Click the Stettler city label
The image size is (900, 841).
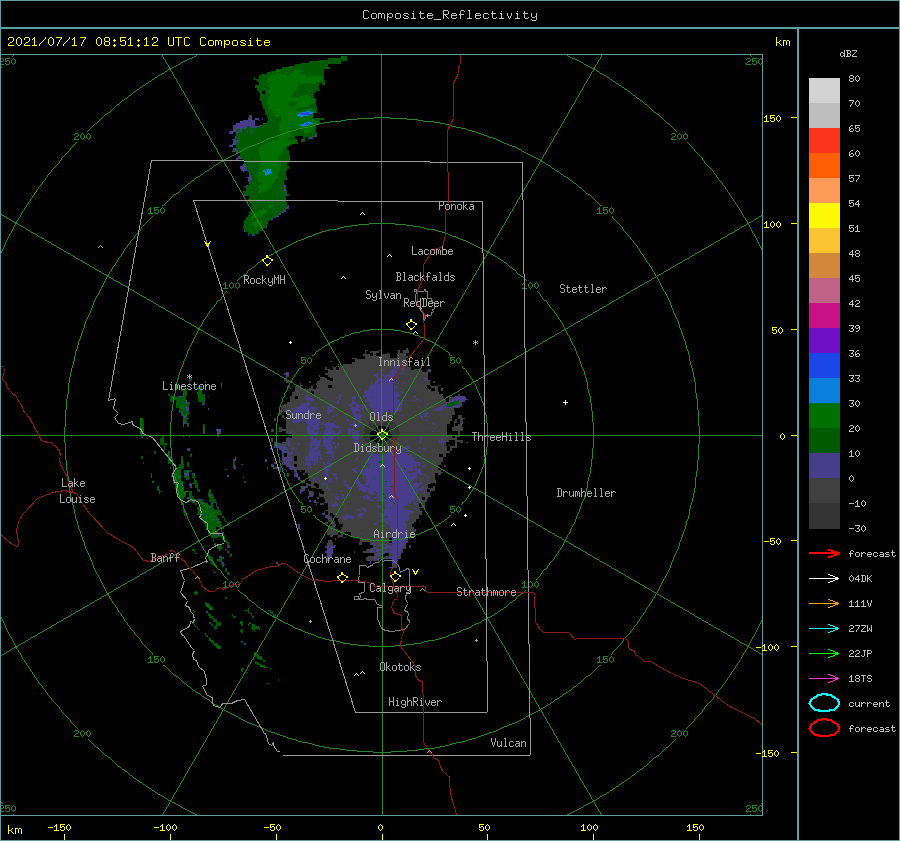(x=583, y=289)
